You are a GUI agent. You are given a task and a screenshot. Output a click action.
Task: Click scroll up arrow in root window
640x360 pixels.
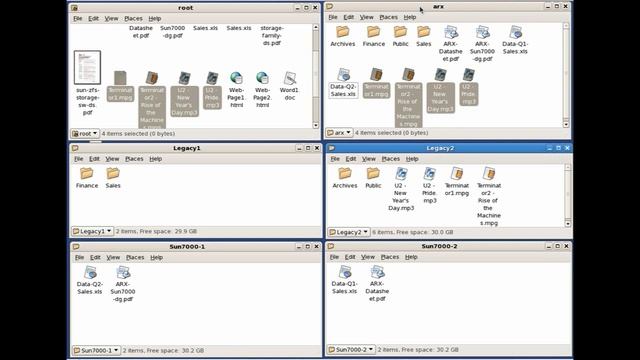tap(316, 27)
